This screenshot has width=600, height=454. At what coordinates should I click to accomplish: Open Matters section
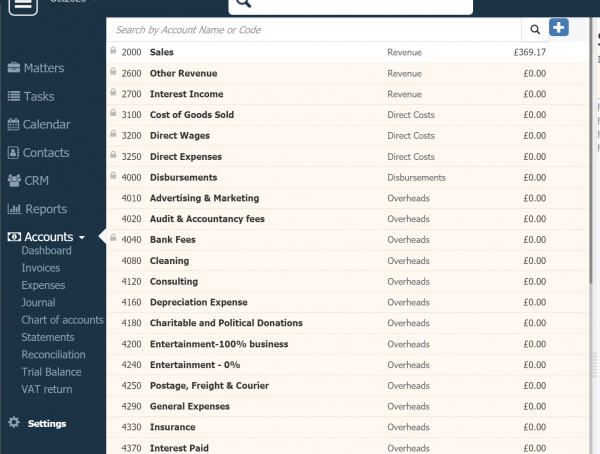coord(44,68)
